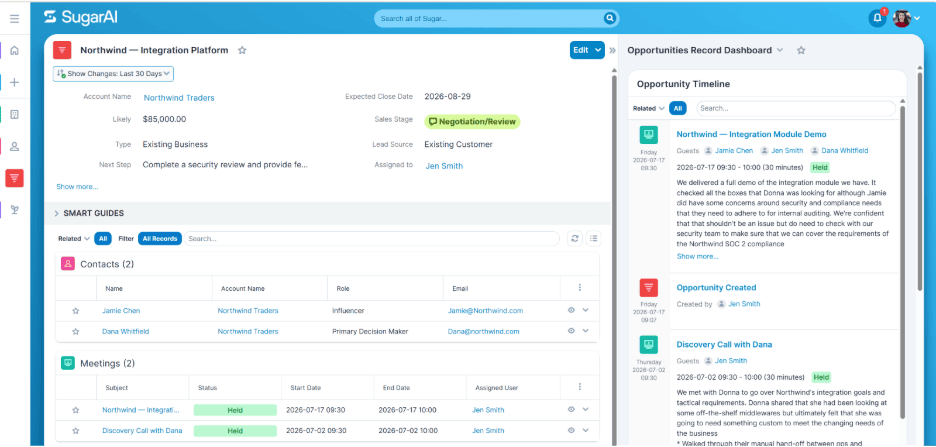Click the Negotiation/Review sales stage badge

[472, 122]
